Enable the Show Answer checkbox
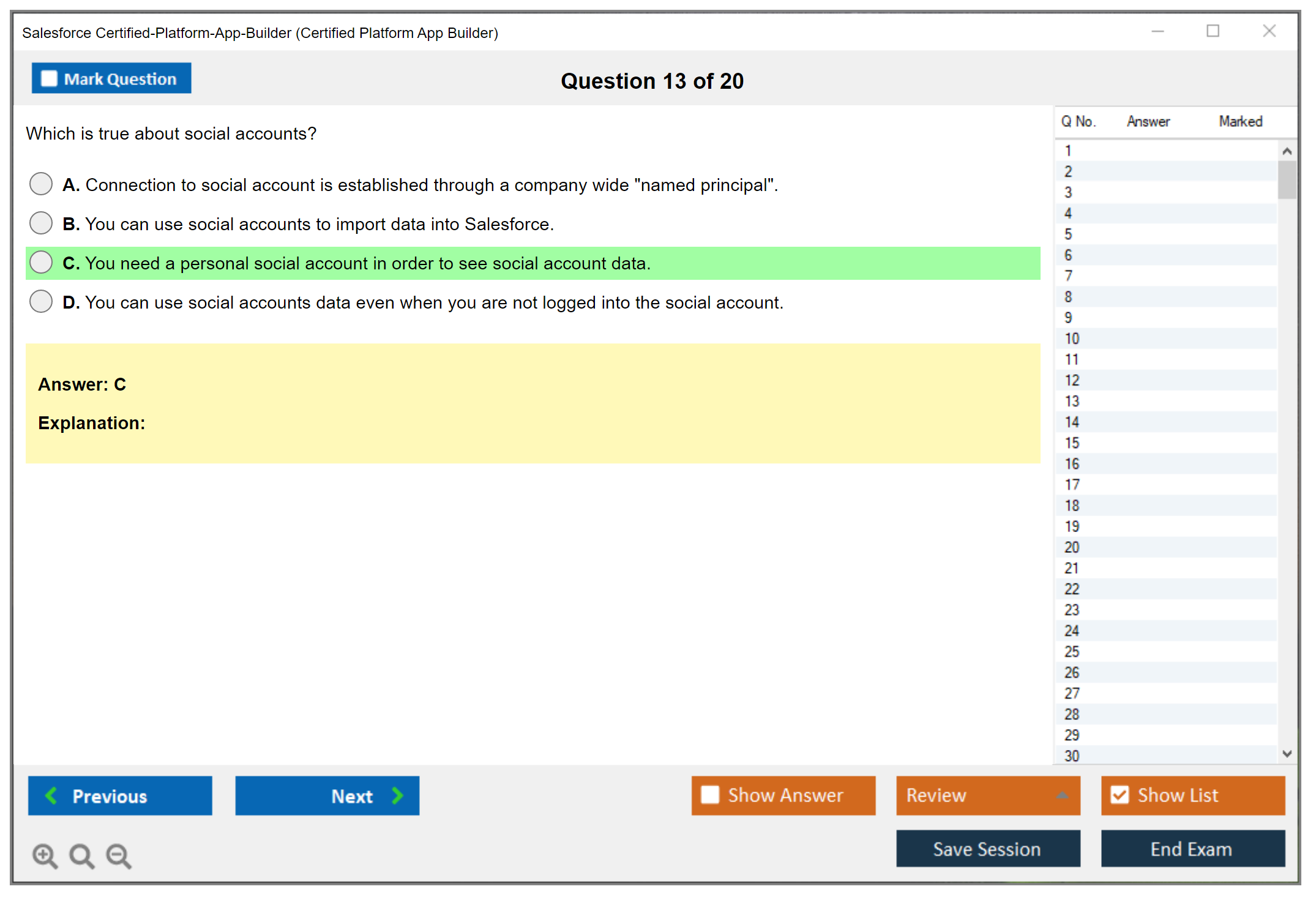Screen dimensions: 1316x900 (710, 795)
